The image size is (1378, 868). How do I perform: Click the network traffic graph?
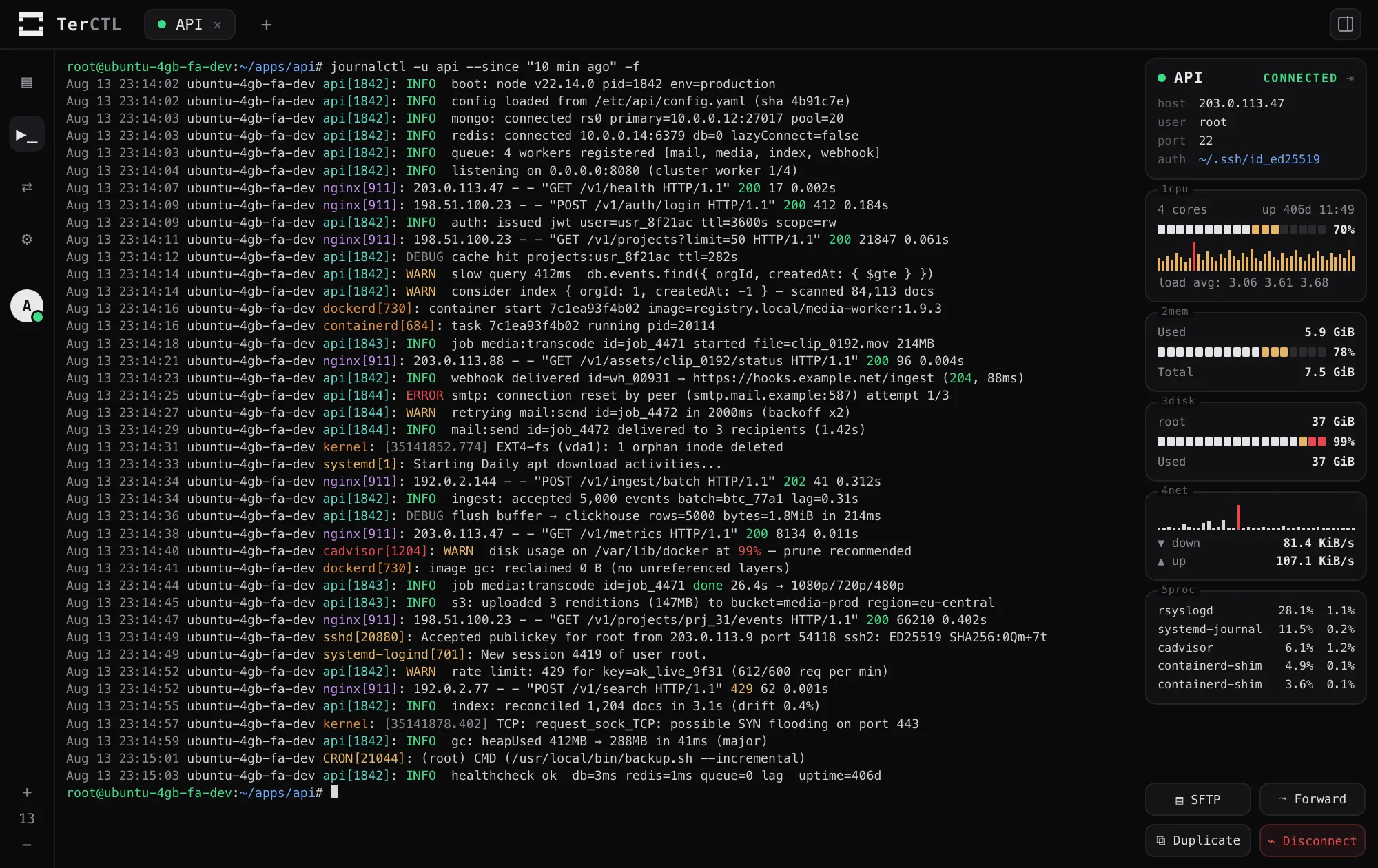point(1255,517)
